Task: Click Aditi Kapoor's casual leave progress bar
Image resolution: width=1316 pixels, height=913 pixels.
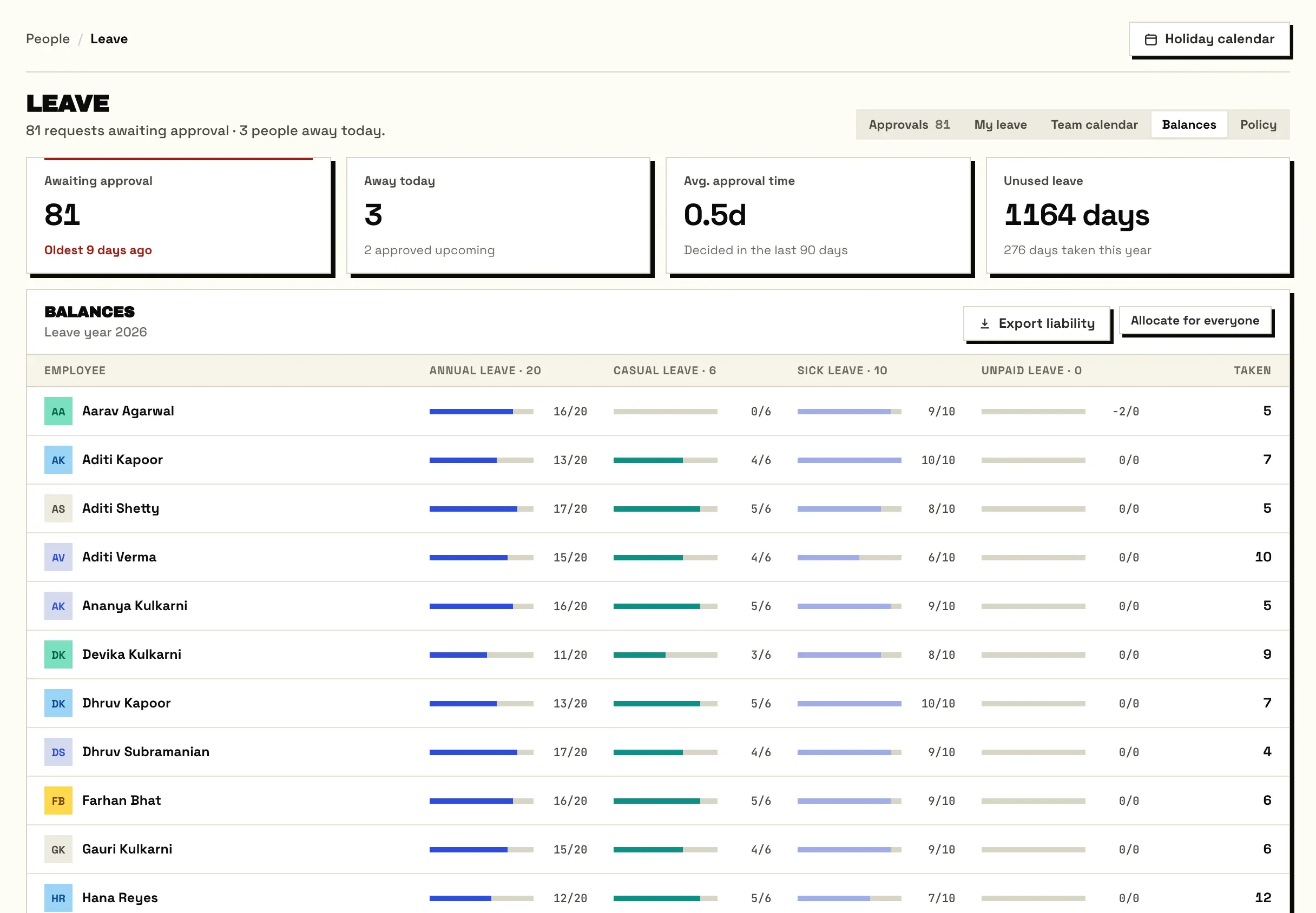Action: pyautogui.click(x=665, y=460)
